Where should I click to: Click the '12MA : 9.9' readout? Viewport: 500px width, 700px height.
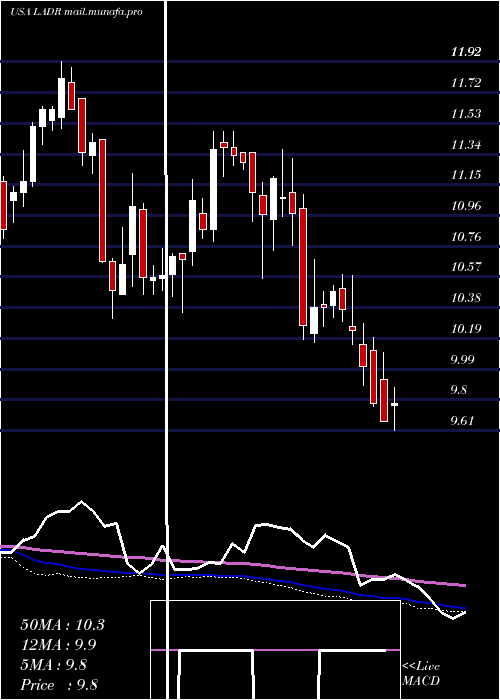tap(58, 645)
